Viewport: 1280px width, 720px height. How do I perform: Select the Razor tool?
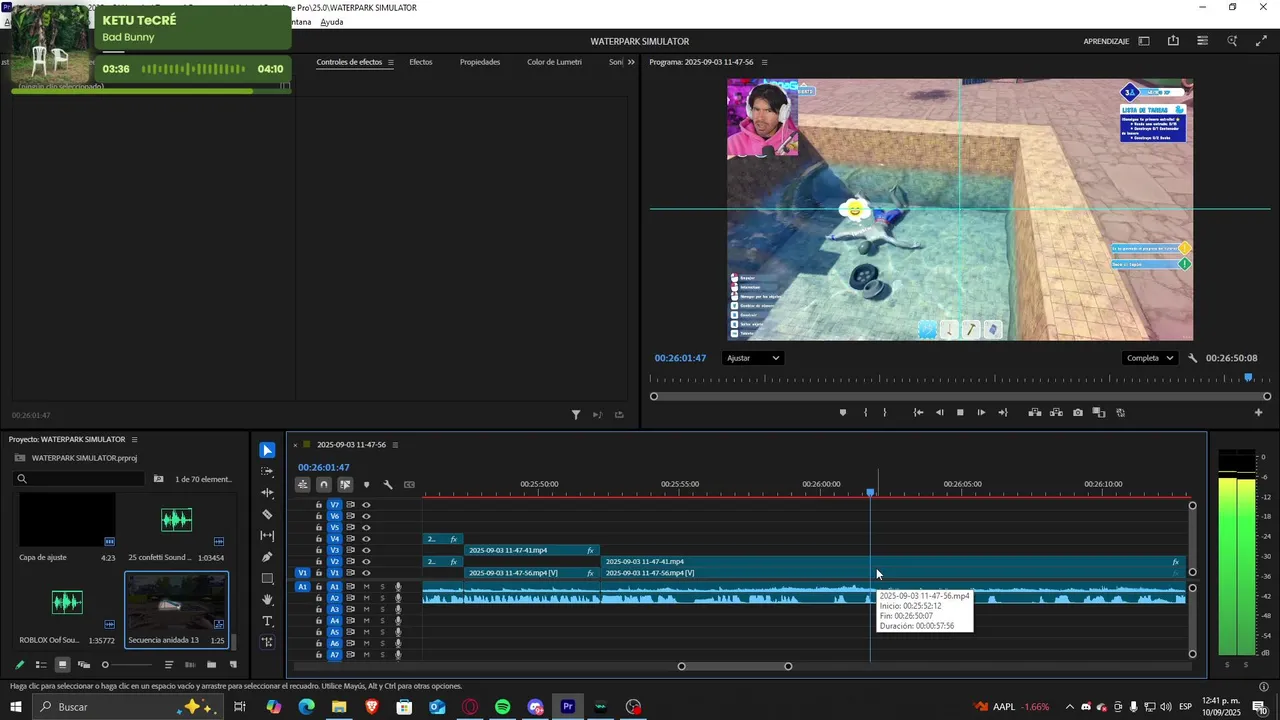[267, 514]
